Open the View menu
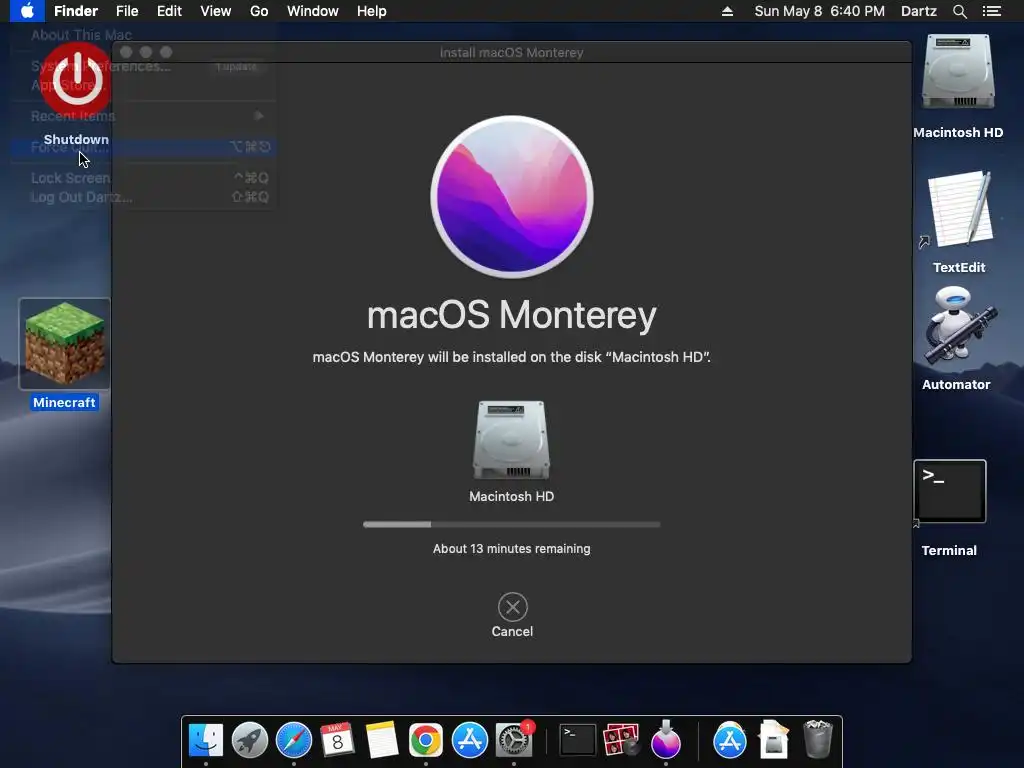The width and height of the screenshot is (1024, 768). pos(216,11)
